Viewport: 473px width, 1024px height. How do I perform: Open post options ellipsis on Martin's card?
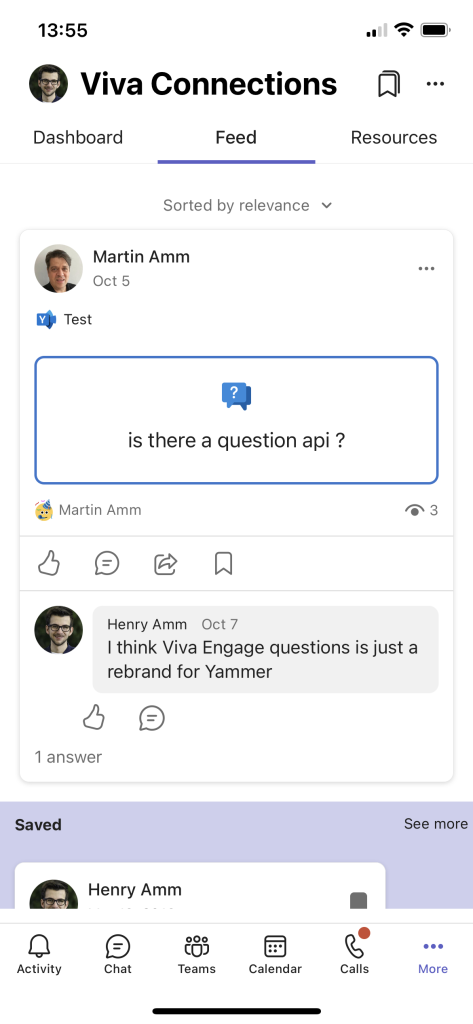click(x=427, y=268)
